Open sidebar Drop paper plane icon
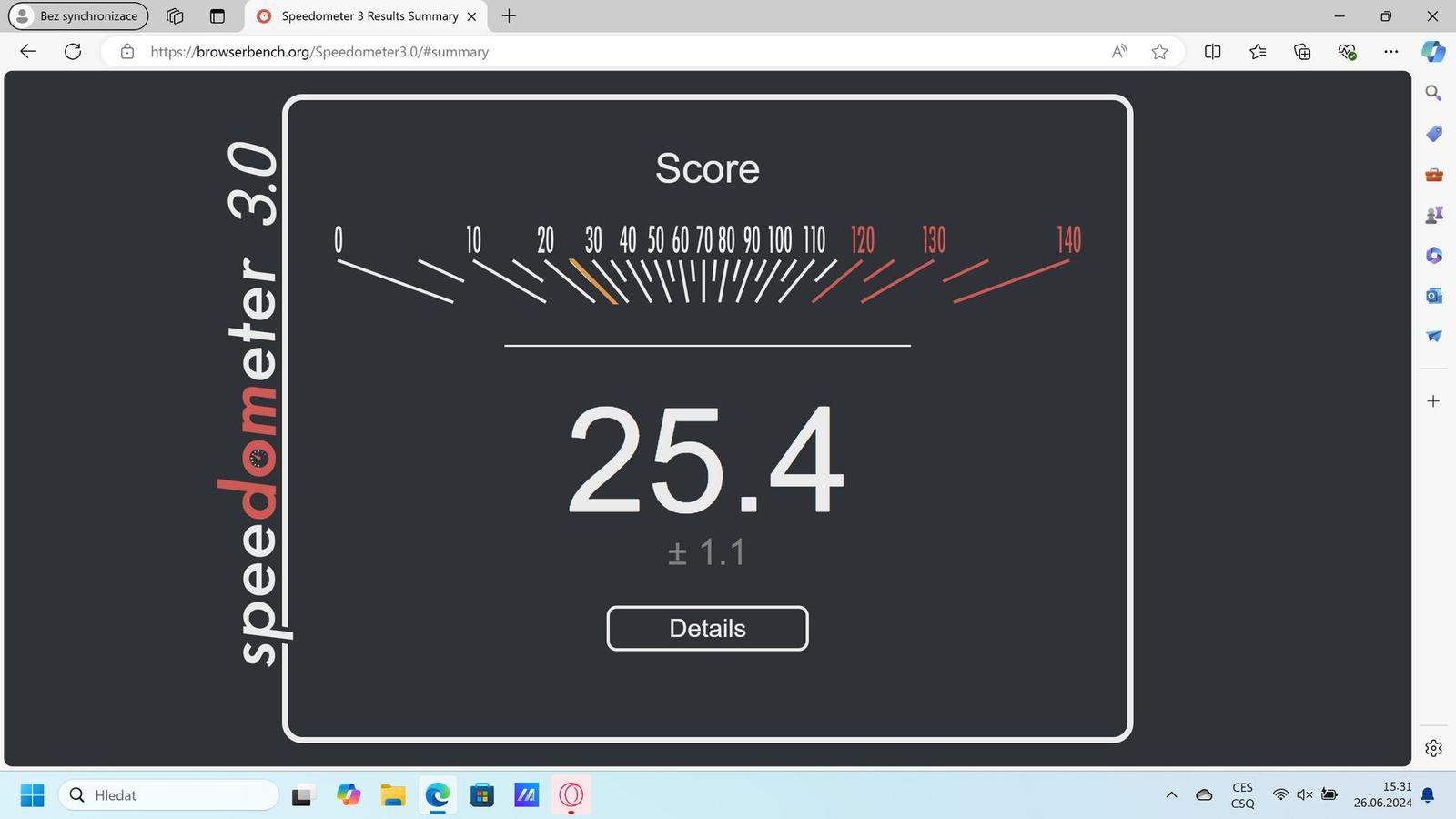1456x819 pixels. point(1433,336)
